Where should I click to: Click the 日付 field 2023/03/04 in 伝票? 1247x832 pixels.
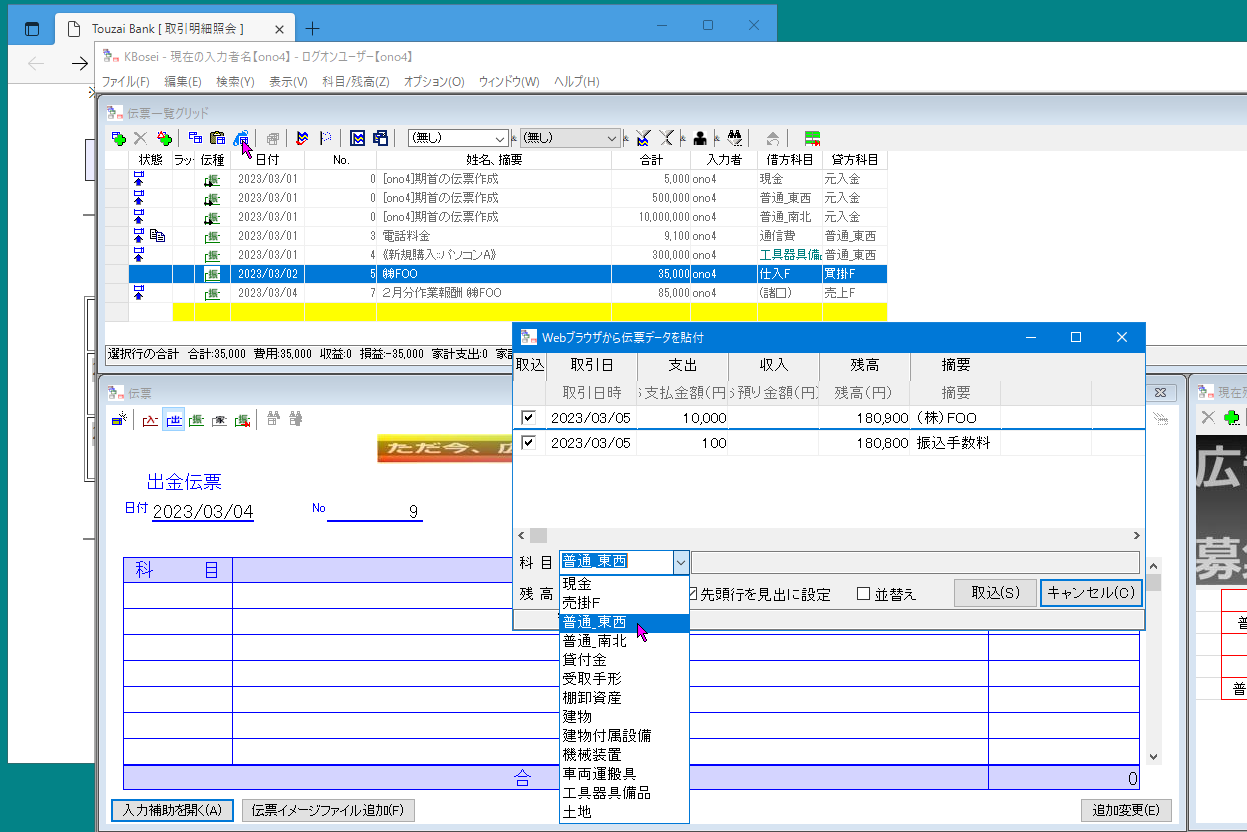tap(203, 512)
